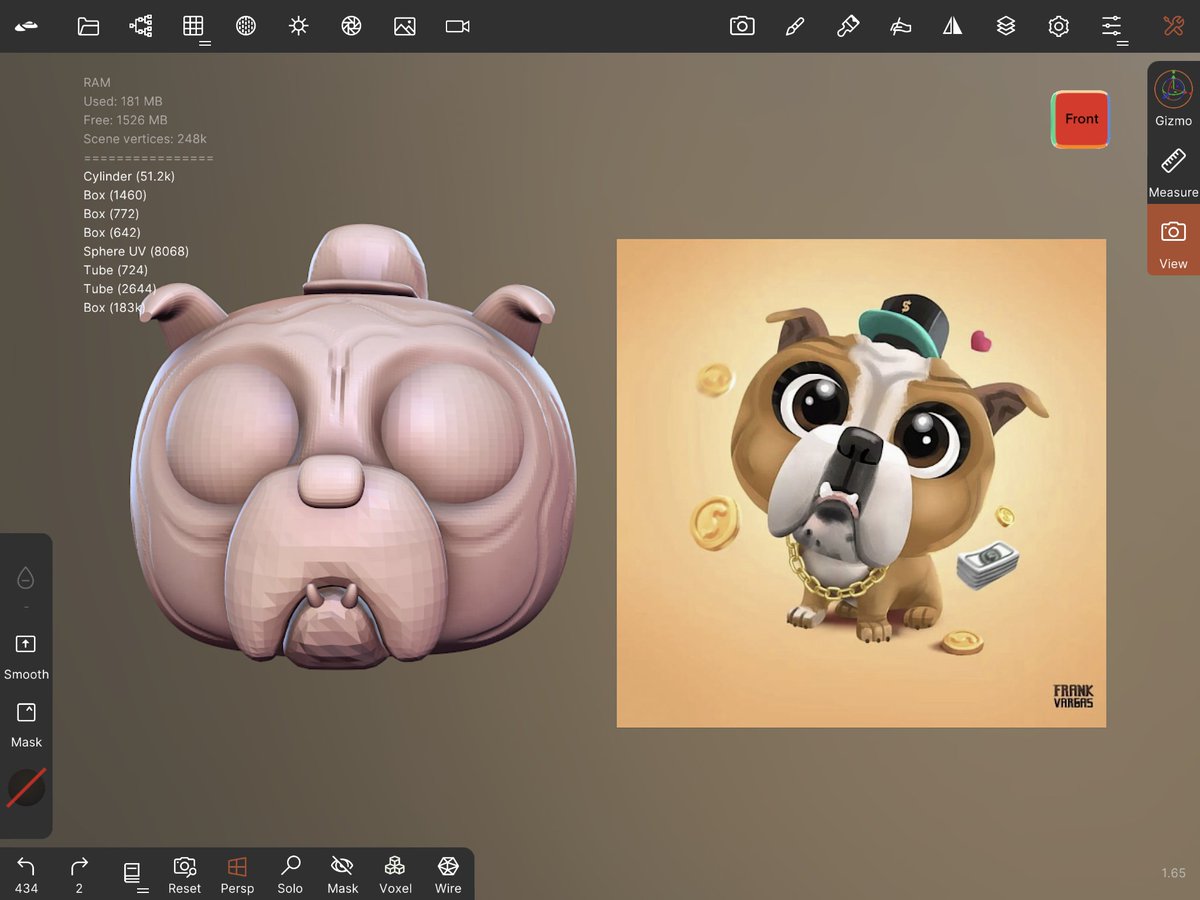Click the Box (772) entry
This screenshot has height=900, width=1200.
[x=111, y=214]
